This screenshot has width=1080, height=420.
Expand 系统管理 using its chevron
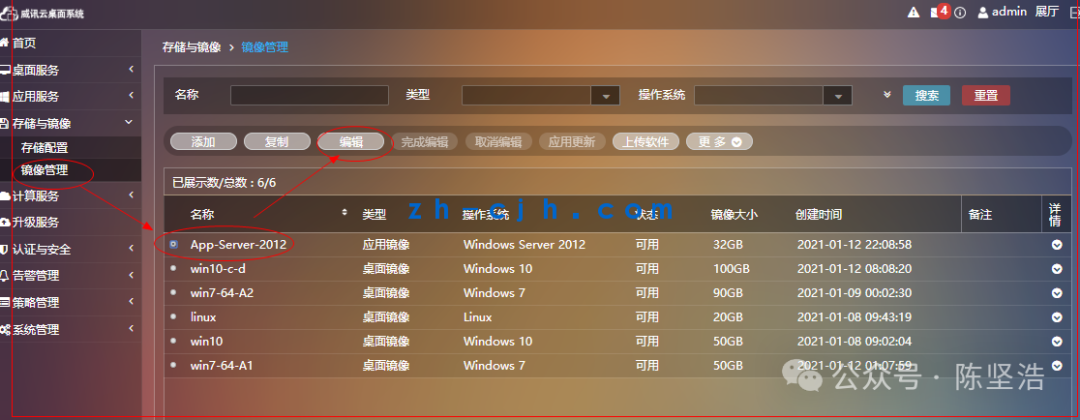click(131, 328)
